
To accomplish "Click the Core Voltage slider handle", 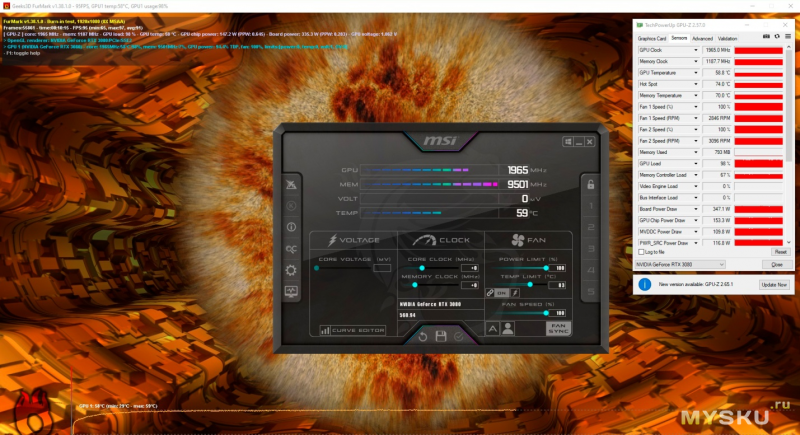I will [x=317, y=268].
